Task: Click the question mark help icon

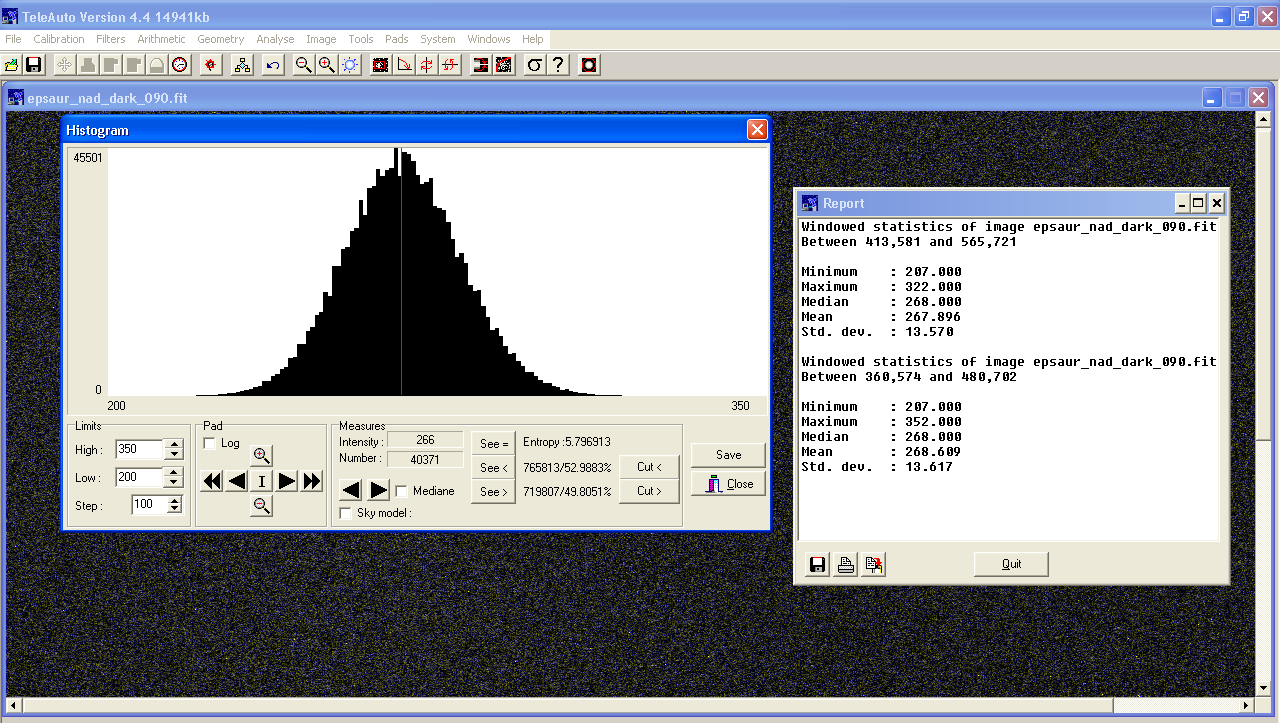Action: (559, 65)
